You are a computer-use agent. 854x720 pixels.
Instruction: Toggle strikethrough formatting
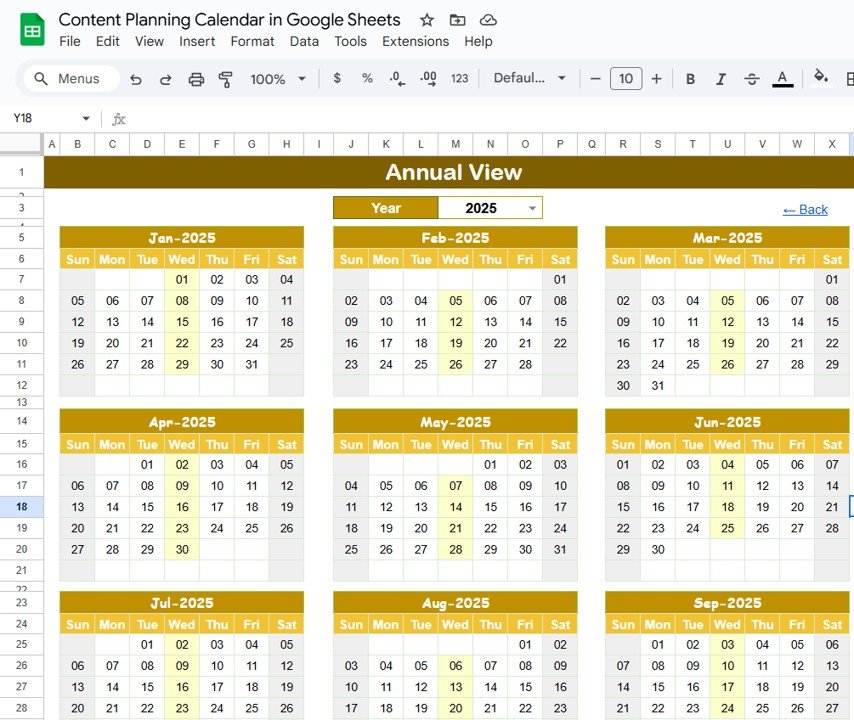[752, 79]
